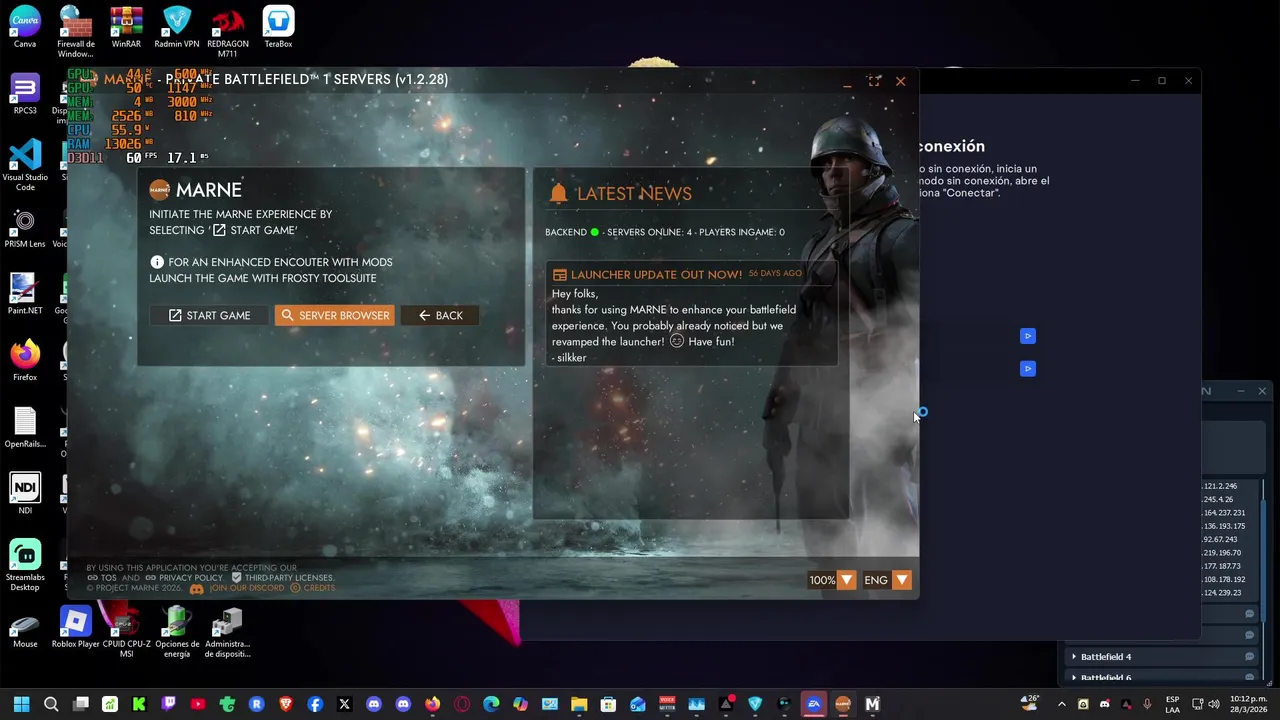
Task: Open the PRIVACY POLICY link
Action: click(x=184, y=578)
